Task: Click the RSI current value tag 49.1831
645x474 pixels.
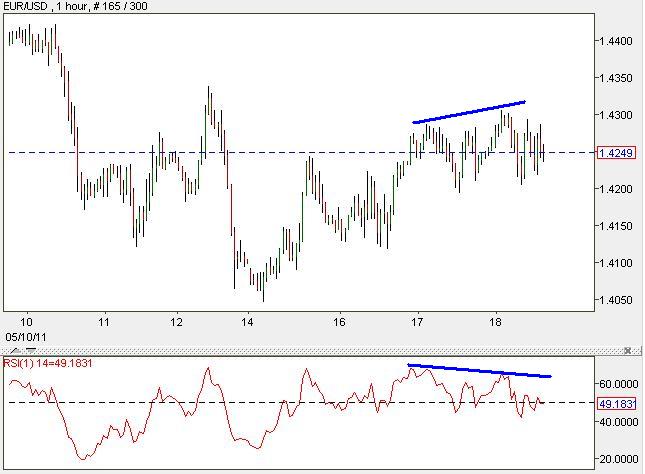Action: tap(617, 404)
